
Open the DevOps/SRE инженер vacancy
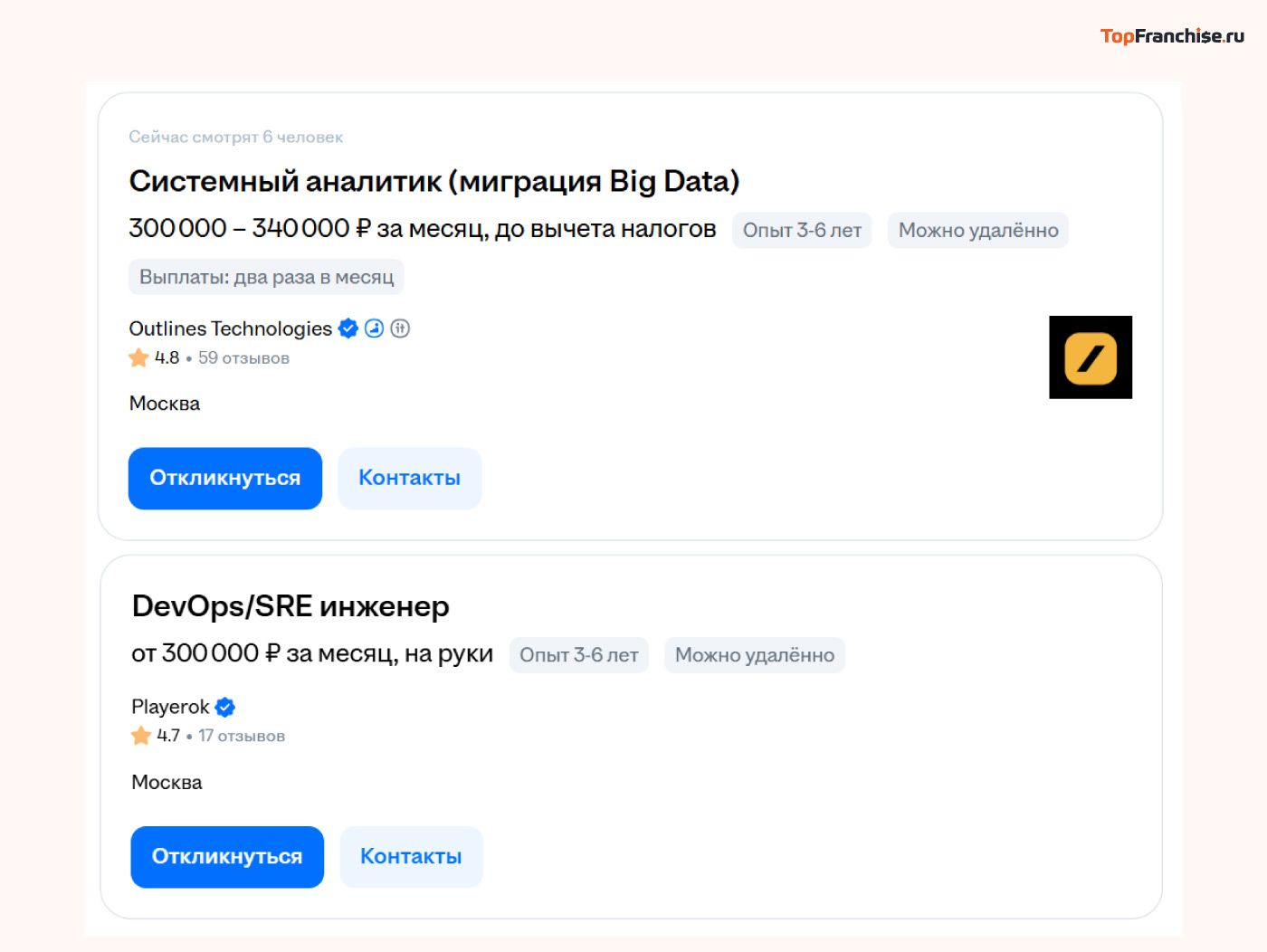[x=290, y=606]
